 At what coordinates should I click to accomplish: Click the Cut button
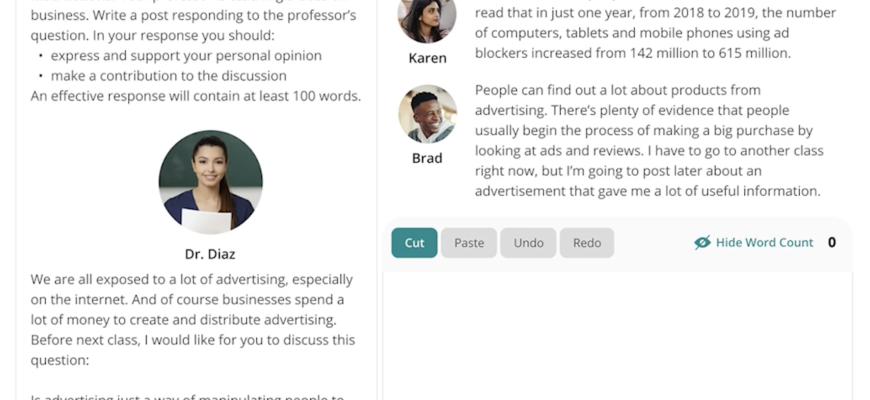click(x=414, y=243)
